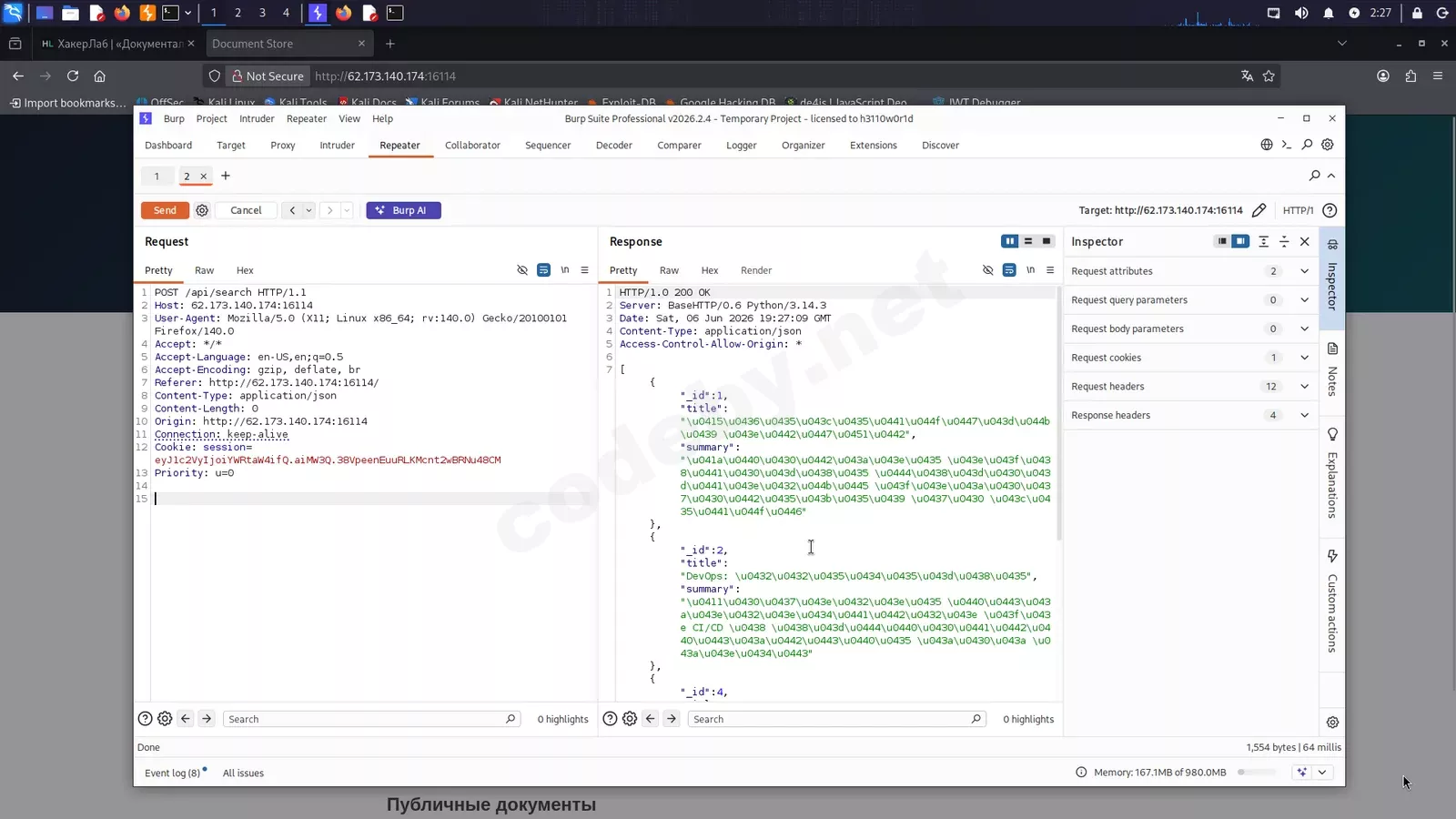Open Repeater help question mark icon
1456x819 pixels.
tap(1330, 210)
